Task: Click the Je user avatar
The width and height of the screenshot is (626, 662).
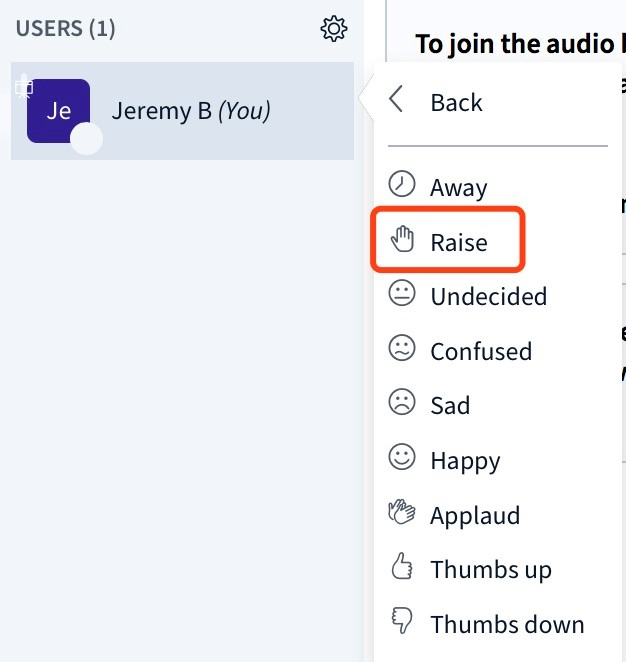Action: [x=58, y=111]
